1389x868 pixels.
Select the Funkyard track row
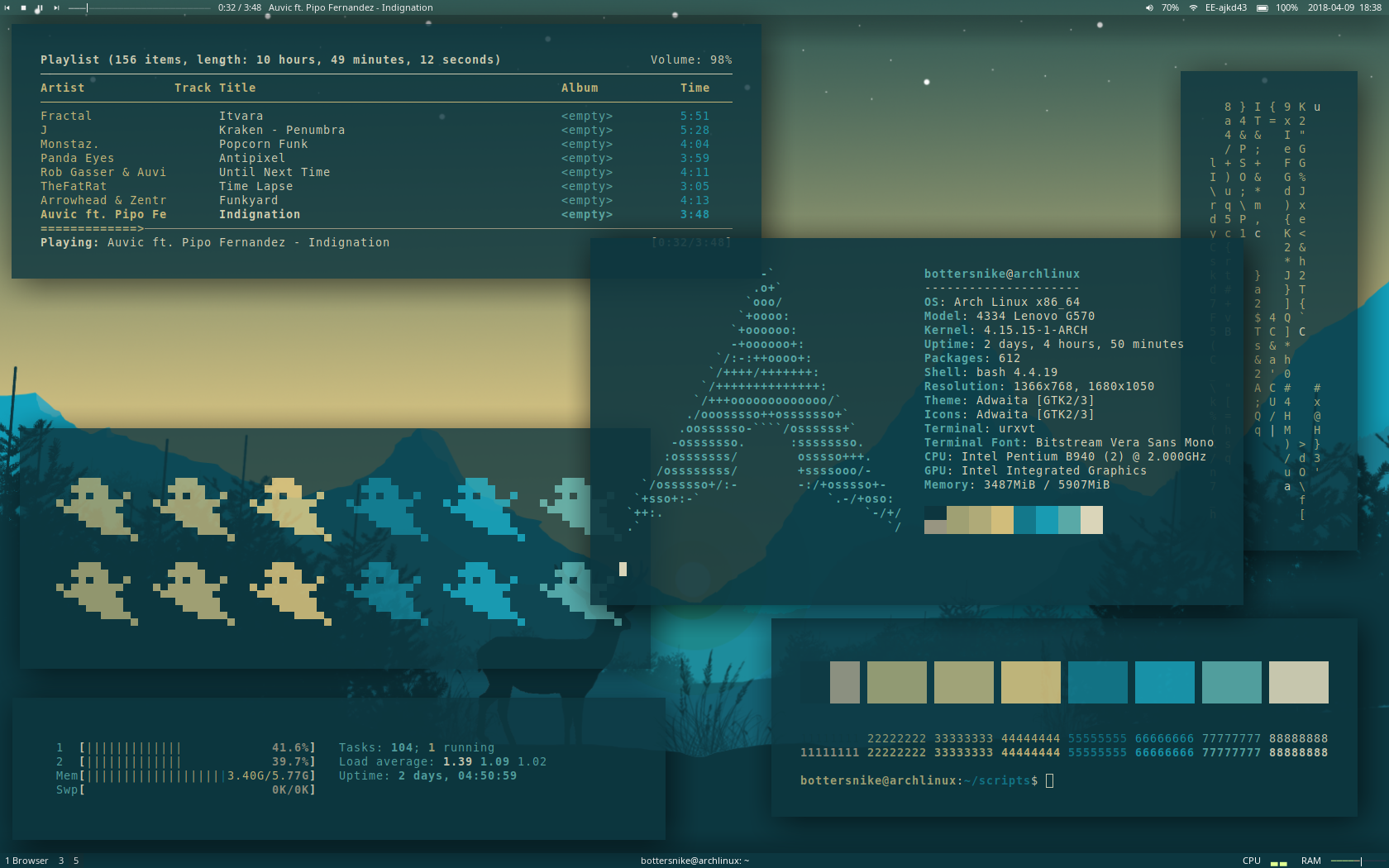386,200
